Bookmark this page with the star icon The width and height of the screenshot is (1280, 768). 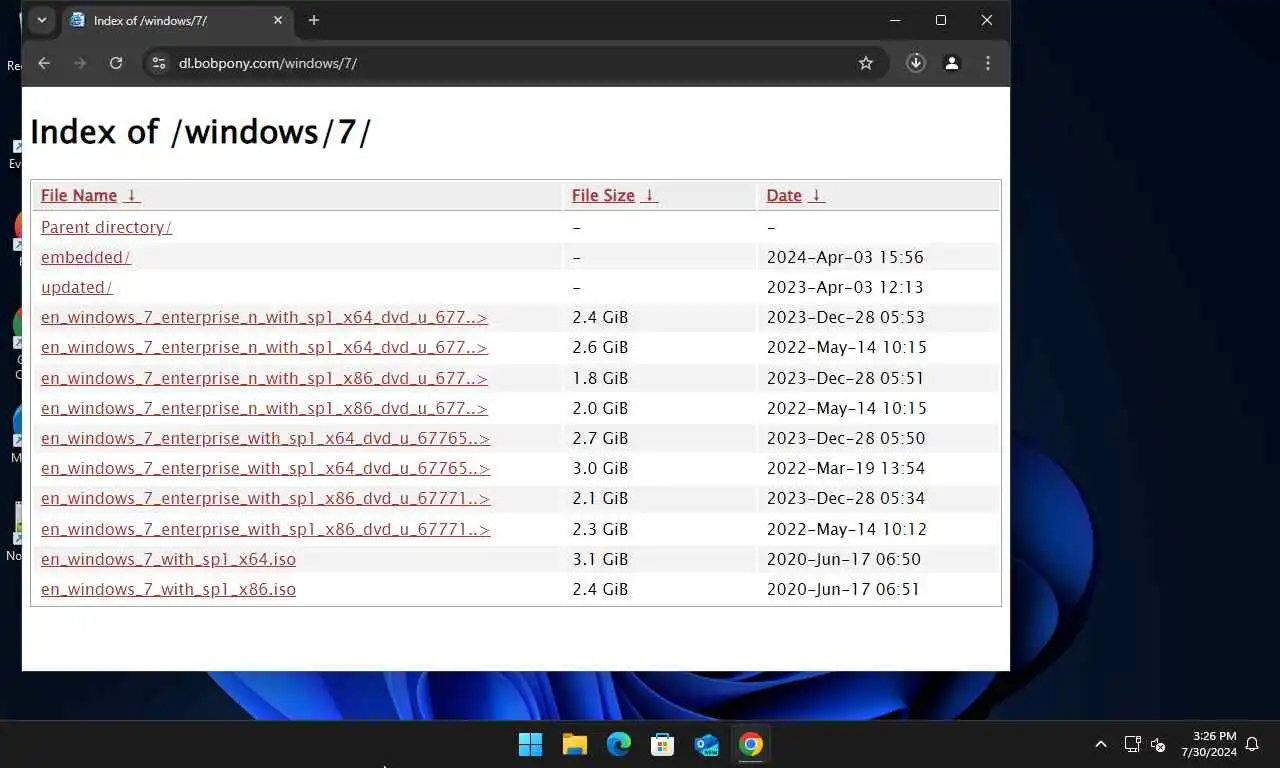pyautogui.click(x=866, y=63)
